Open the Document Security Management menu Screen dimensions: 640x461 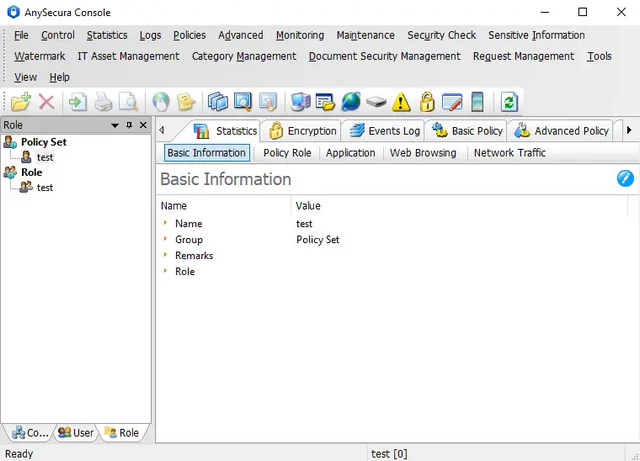384,56
